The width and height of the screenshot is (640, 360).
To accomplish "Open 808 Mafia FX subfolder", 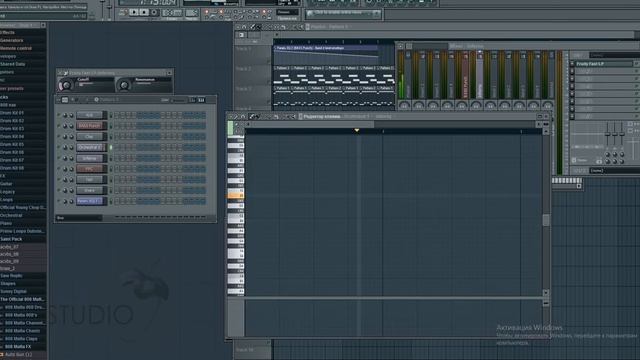I will coord(18,347).
